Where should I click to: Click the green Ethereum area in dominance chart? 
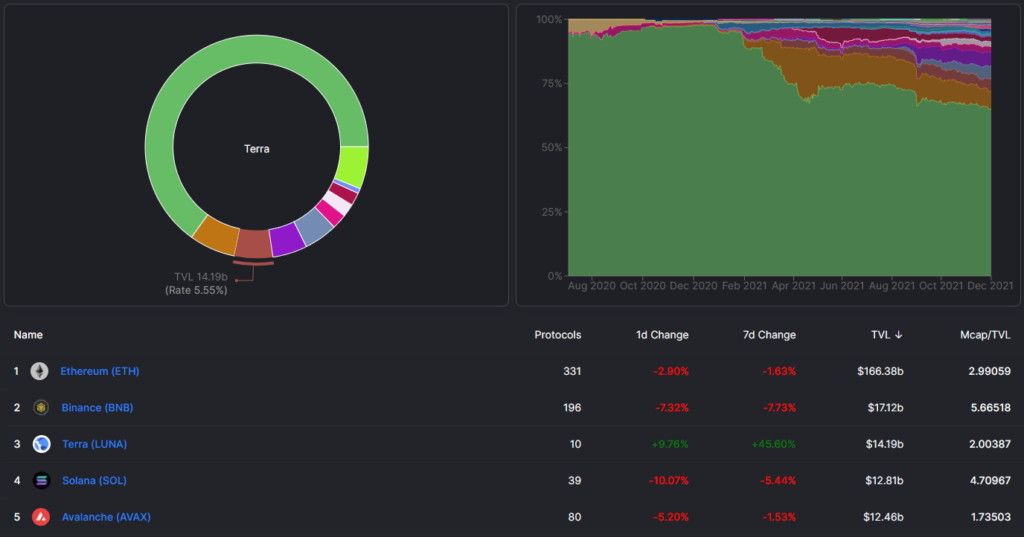[700, 180]
